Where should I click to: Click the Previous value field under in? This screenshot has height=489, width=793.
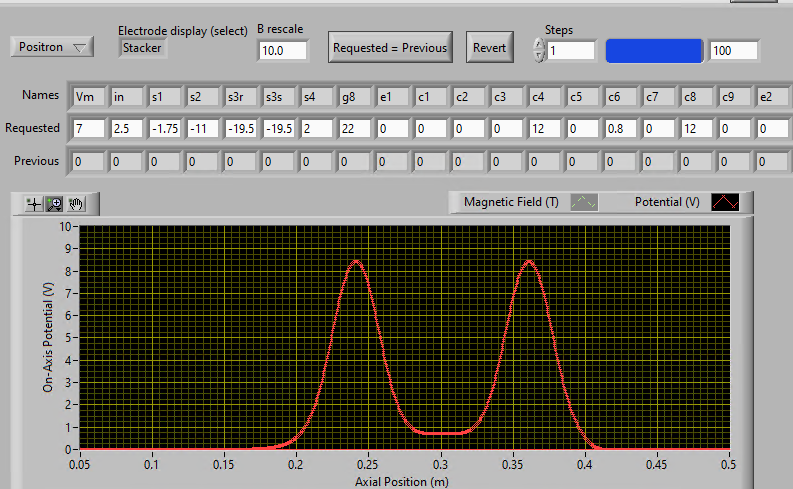pos(127,161)
